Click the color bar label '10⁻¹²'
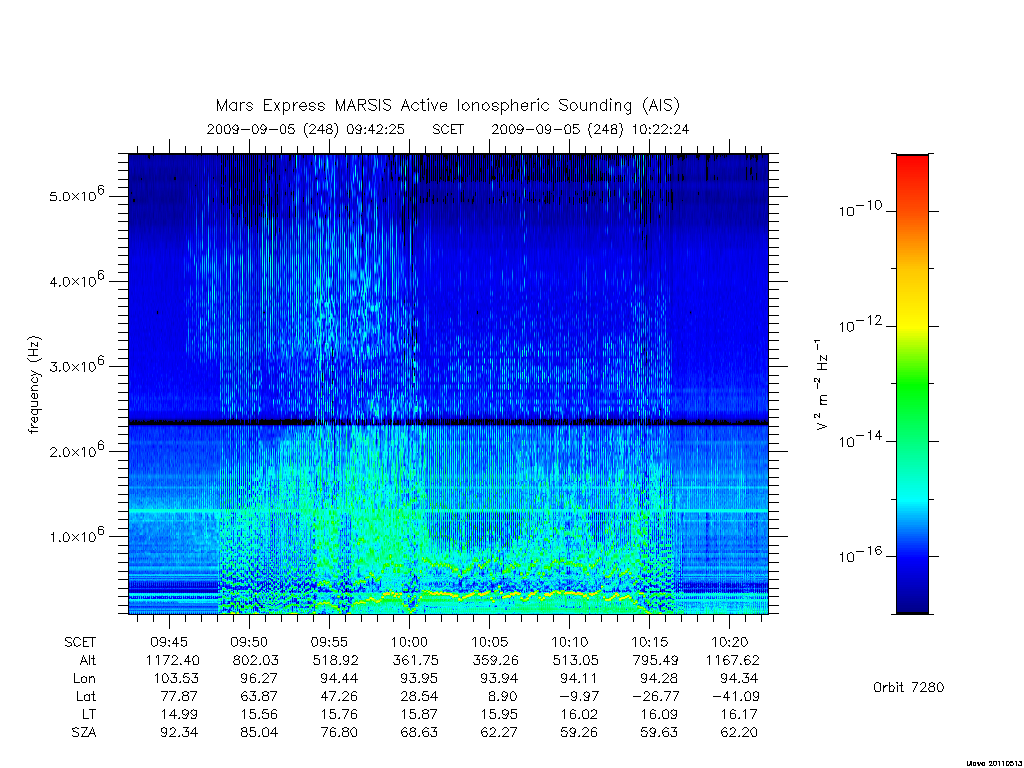Image resolution: width=1024 pixels, height=768 pixels. (860, 325)
